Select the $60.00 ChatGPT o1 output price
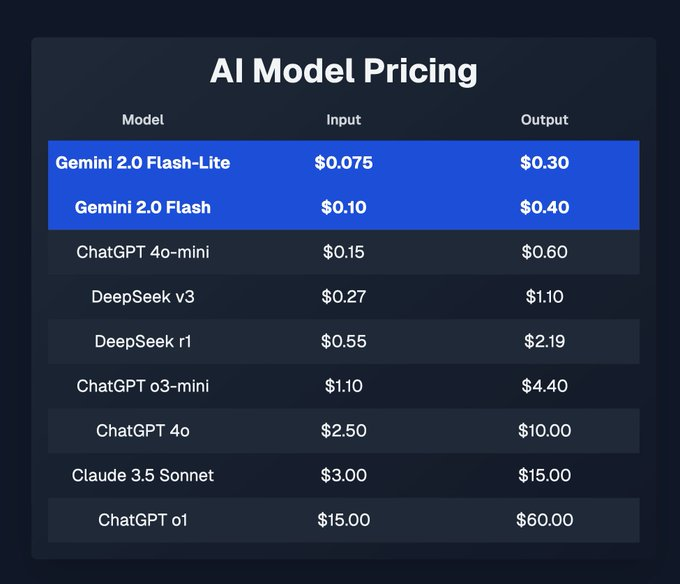This screenshot has height=584, width=680. pos(544,520)
